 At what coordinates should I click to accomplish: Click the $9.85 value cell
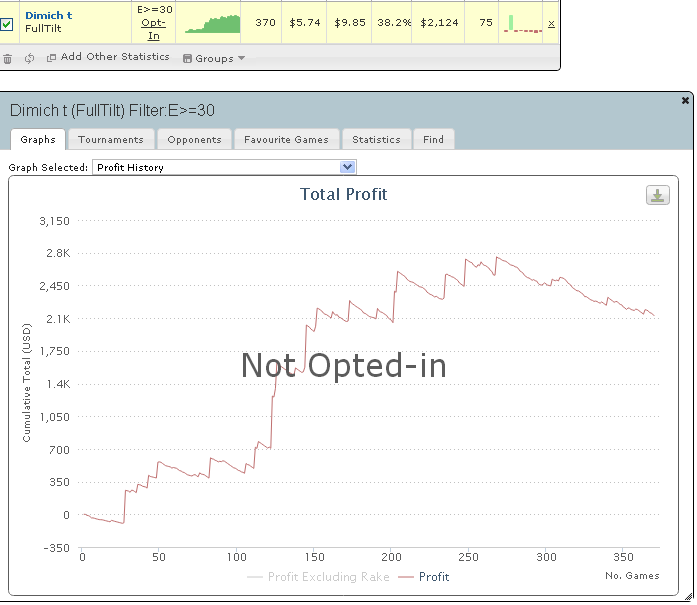click(349, 23)
